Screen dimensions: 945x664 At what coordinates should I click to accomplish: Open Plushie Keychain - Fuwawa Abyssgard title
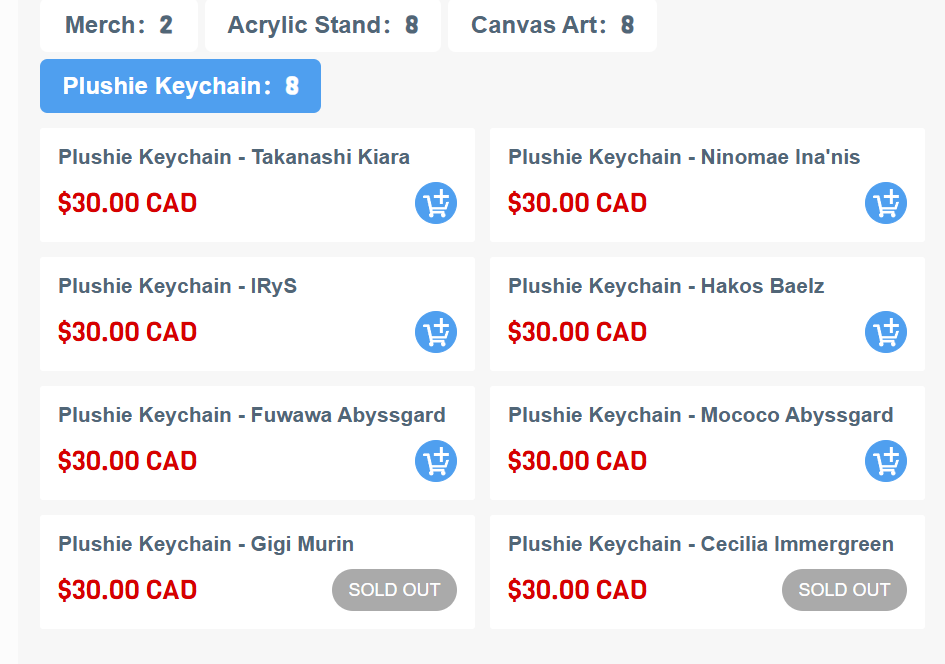[x=252, y=415]
